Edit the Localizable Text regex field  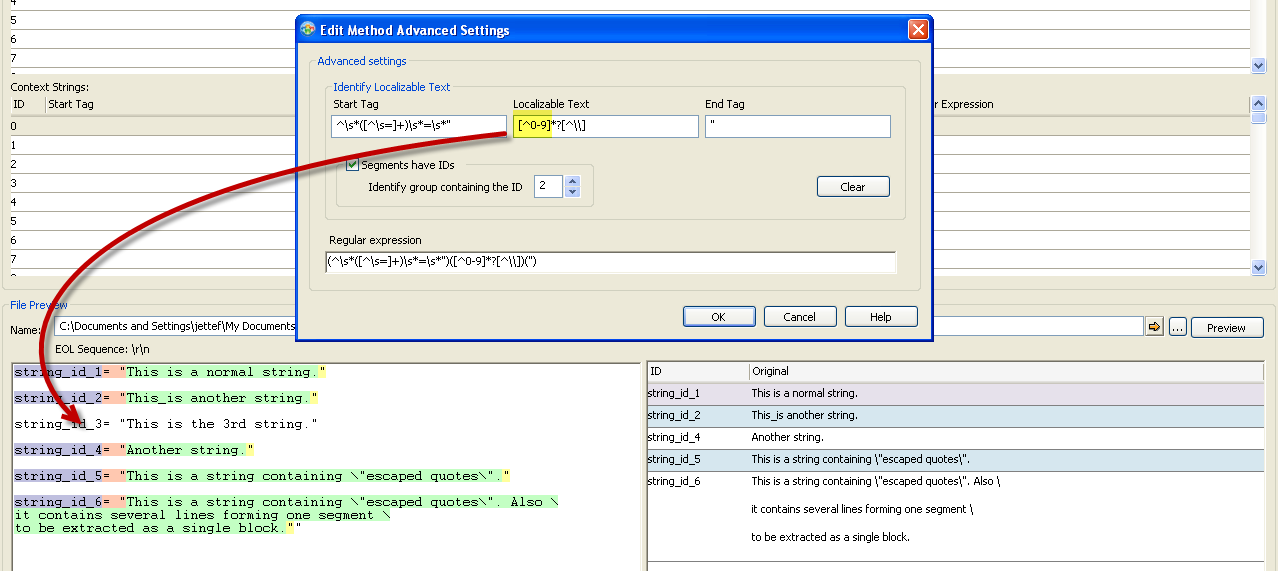pyautogui.click(x=606, y=126)
